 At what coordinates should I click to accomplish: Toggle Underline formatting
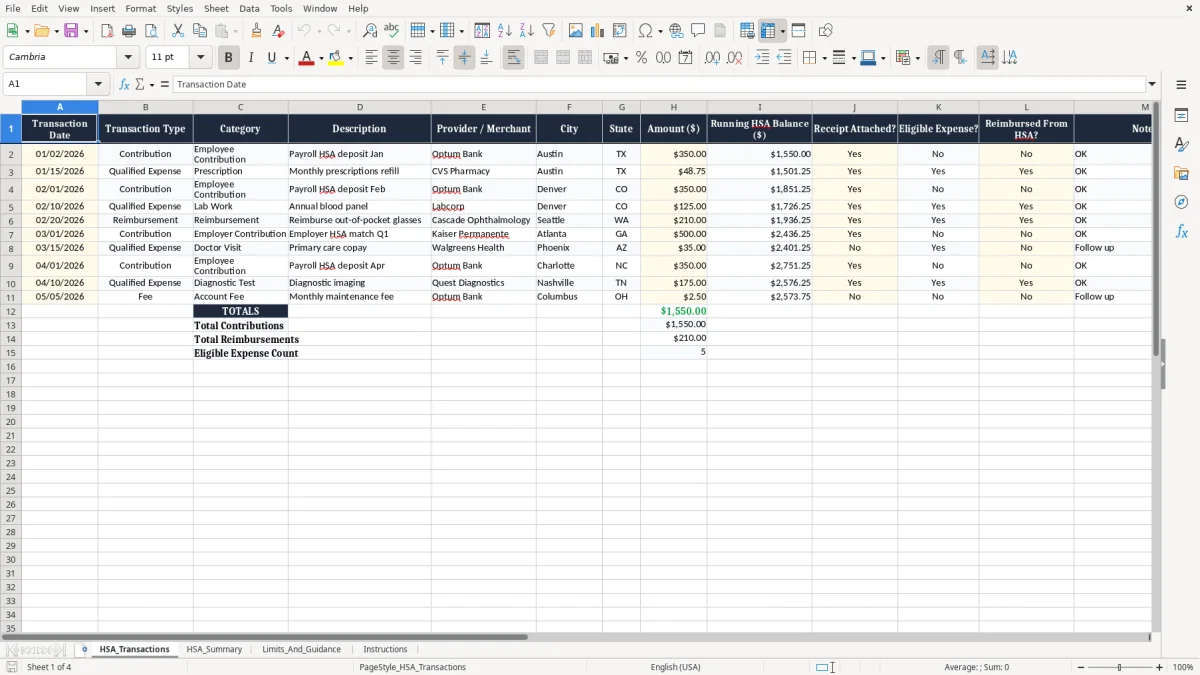pos(271,58)
